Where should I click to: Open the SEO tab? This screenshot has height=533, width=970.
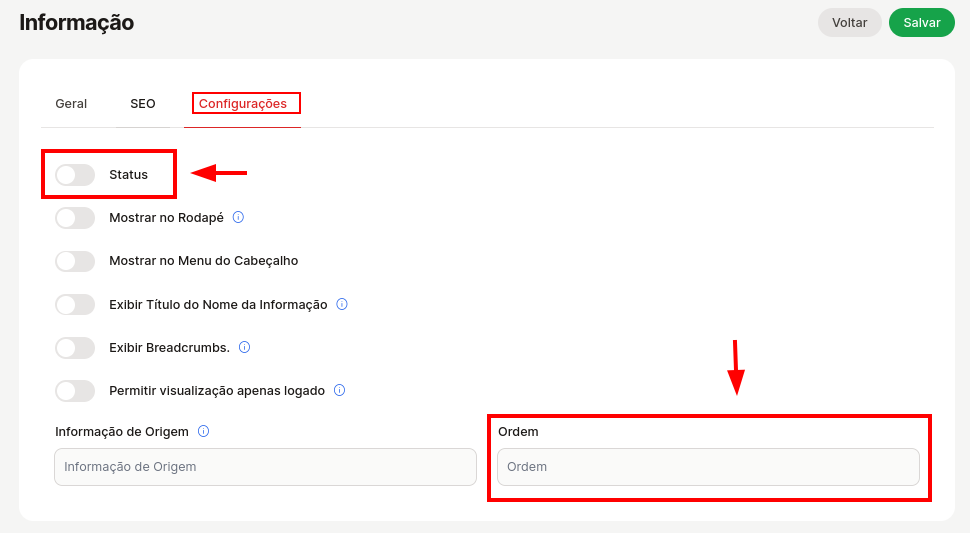(x=143, y=104)
